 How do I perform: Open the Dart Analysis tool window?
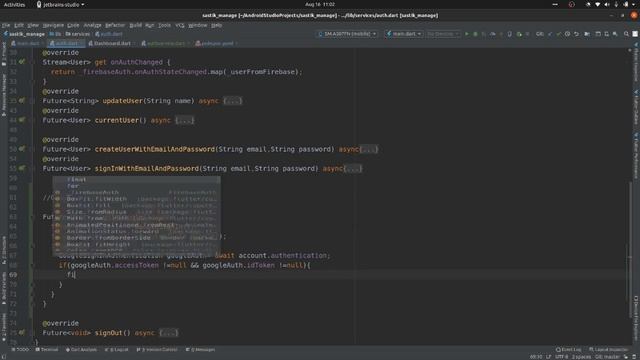(x=81, y=350)
